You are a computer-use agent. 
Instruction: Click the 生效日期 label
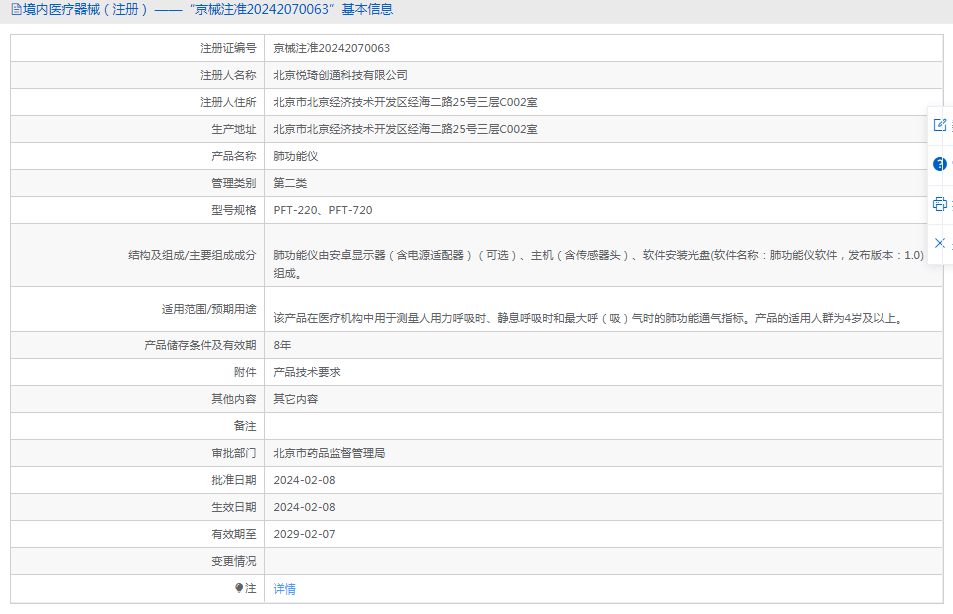tap(234, 507)
